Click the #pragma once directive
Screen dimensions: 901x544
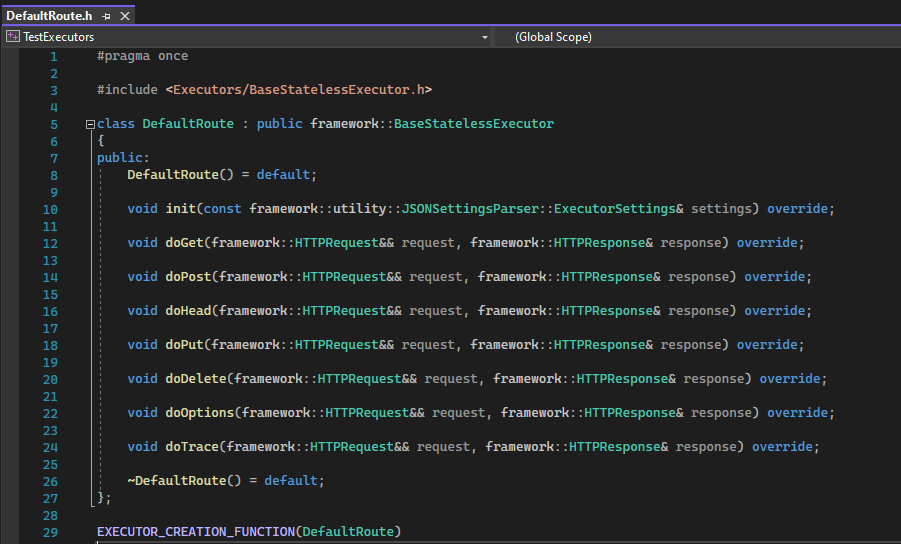[x=143, y=56]
